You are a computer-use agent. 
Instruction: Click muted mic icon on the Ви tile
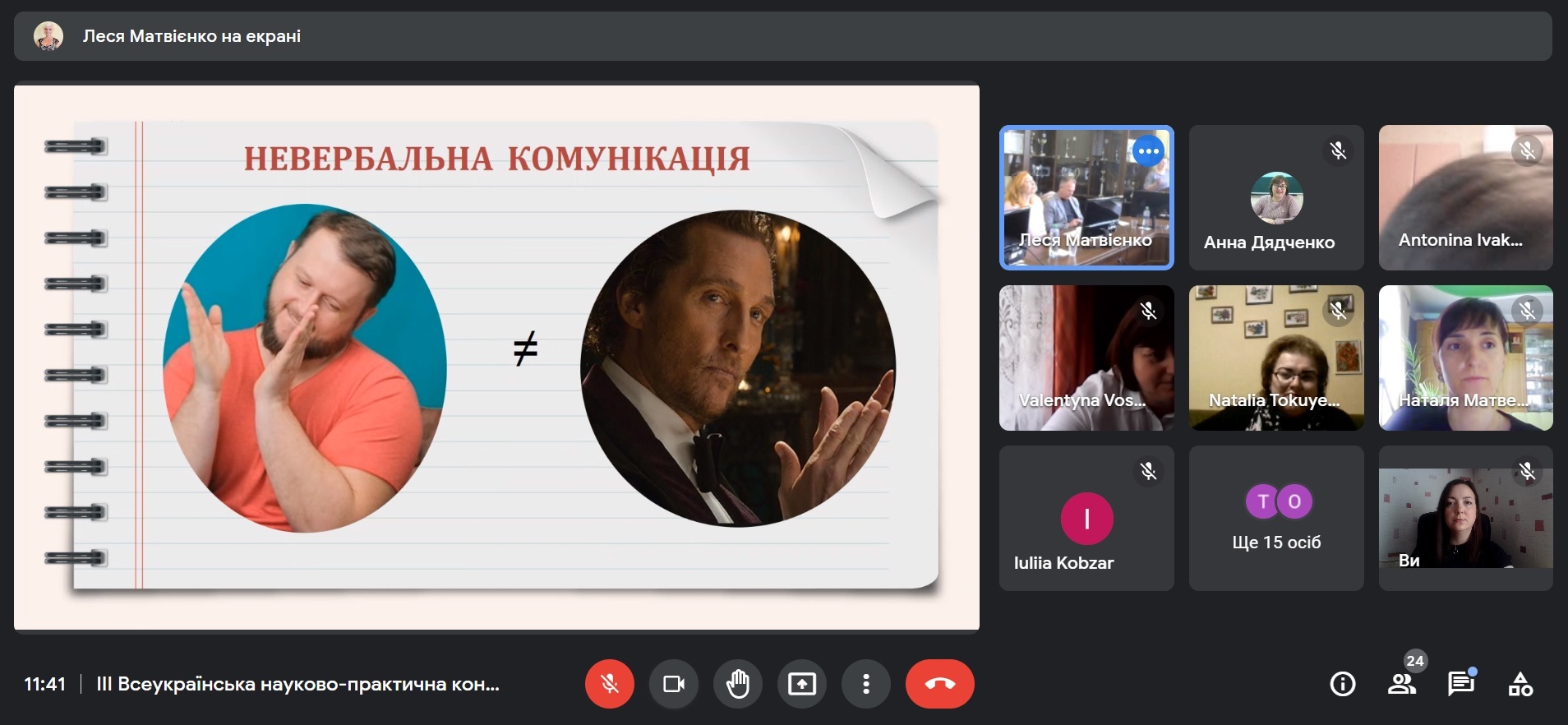(1527, 471)
